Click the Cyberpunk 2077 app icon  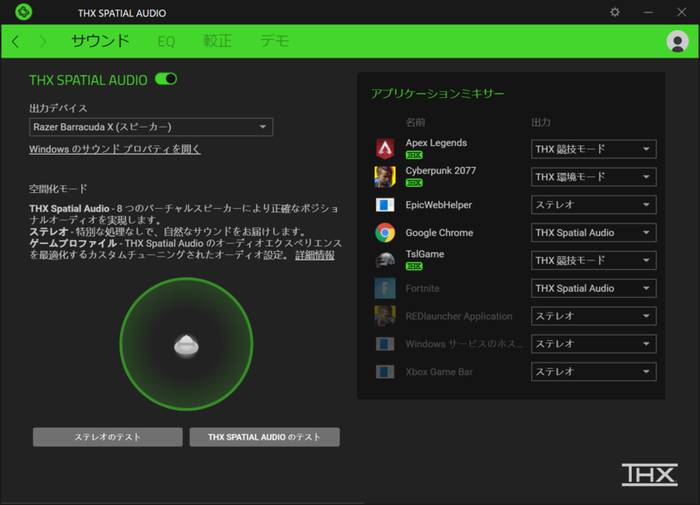(x=385, y=176)
